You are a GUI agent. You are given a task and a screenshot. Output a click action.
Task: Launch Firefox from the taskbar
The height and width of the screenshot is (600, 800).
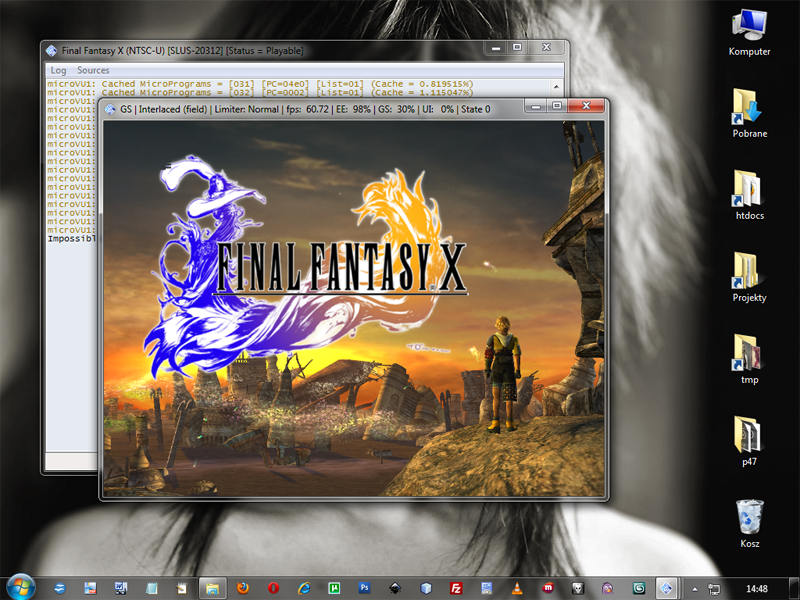[x=243, y=588]
